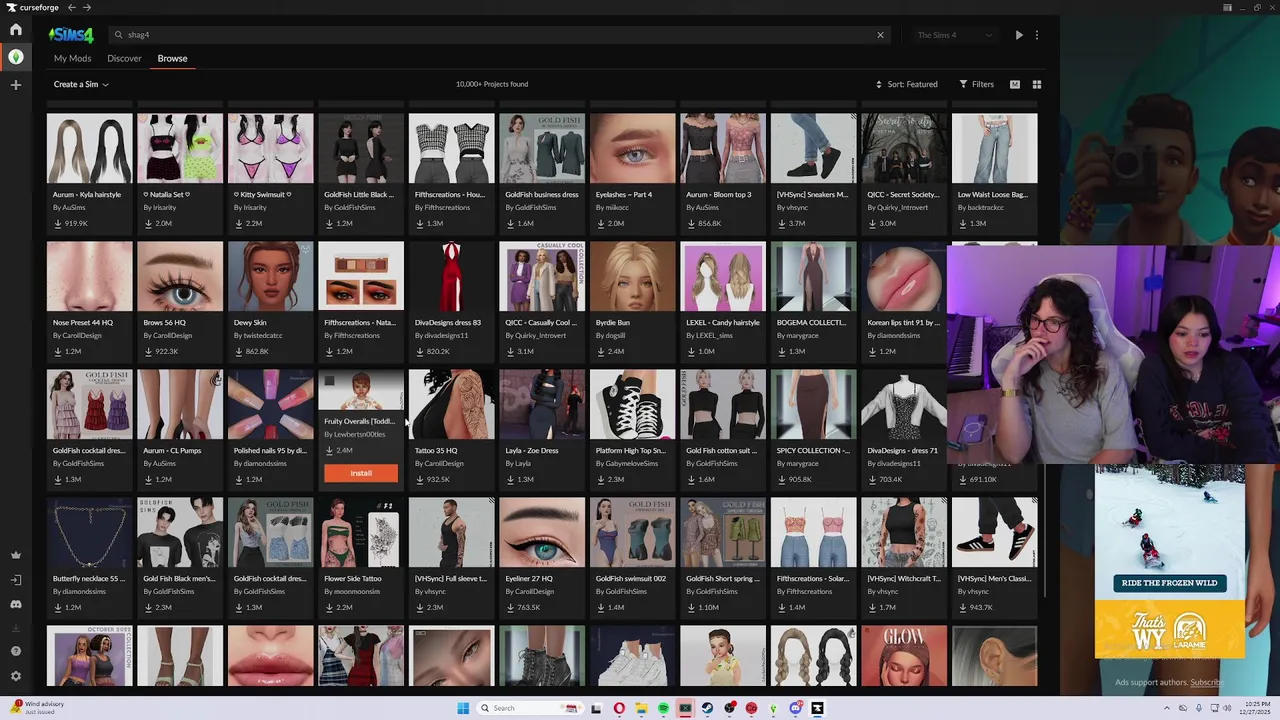The width and height of the screenshot is (1280, 720).
Task: Open Sort: Featured dropdown
Action: (x=906, y=84)
